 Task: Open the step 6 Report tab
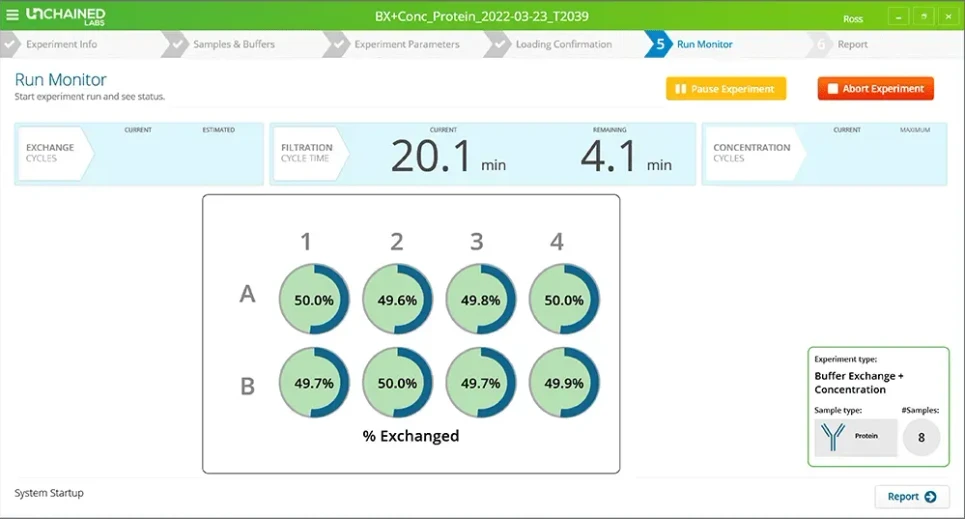point(852,44)
